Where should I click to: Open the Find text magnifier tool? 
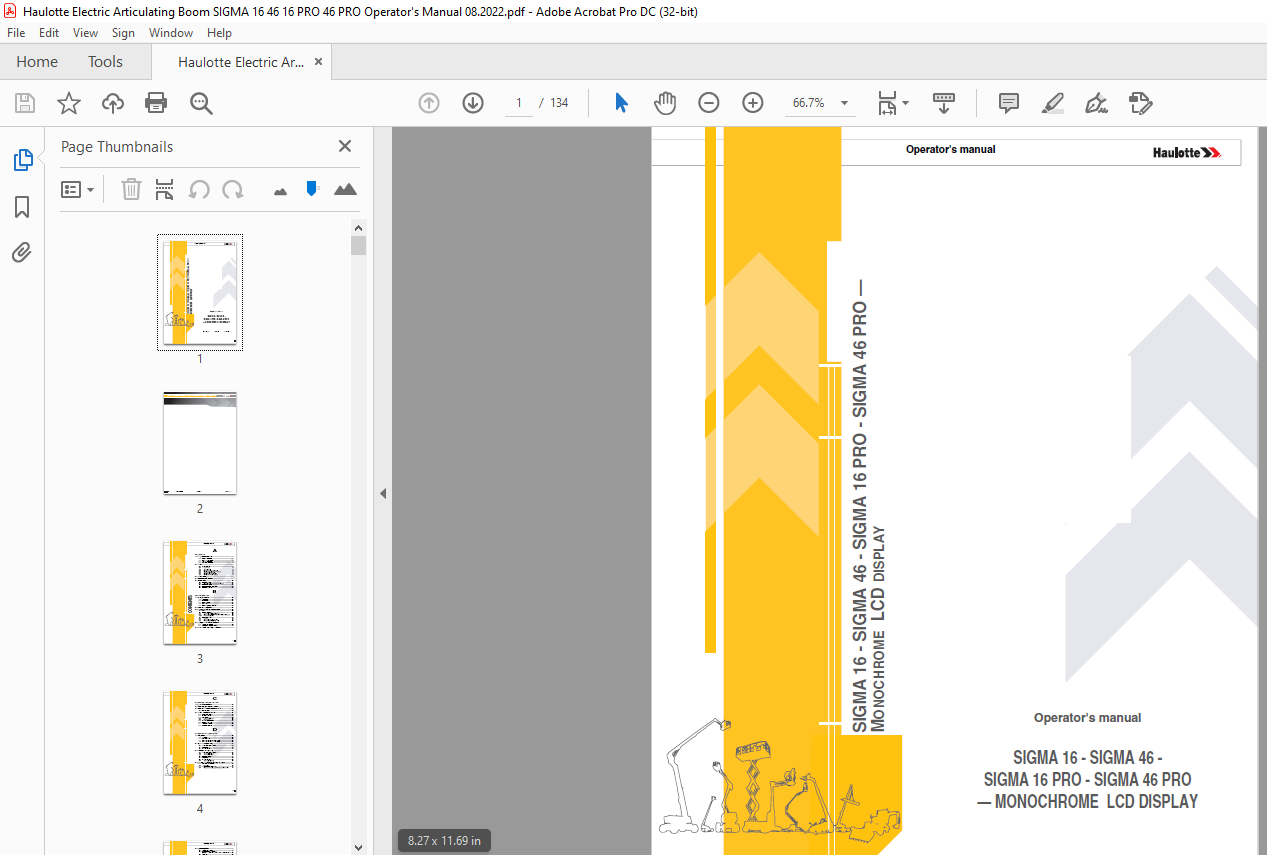(201, 103)
